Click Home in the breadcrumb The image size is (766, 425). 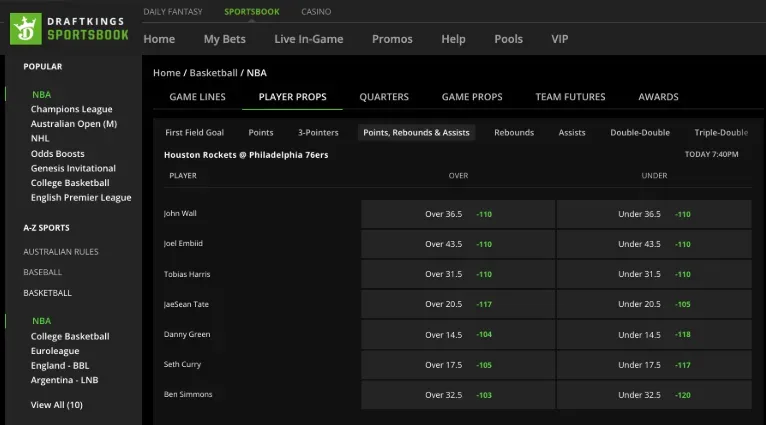[167, 73]
